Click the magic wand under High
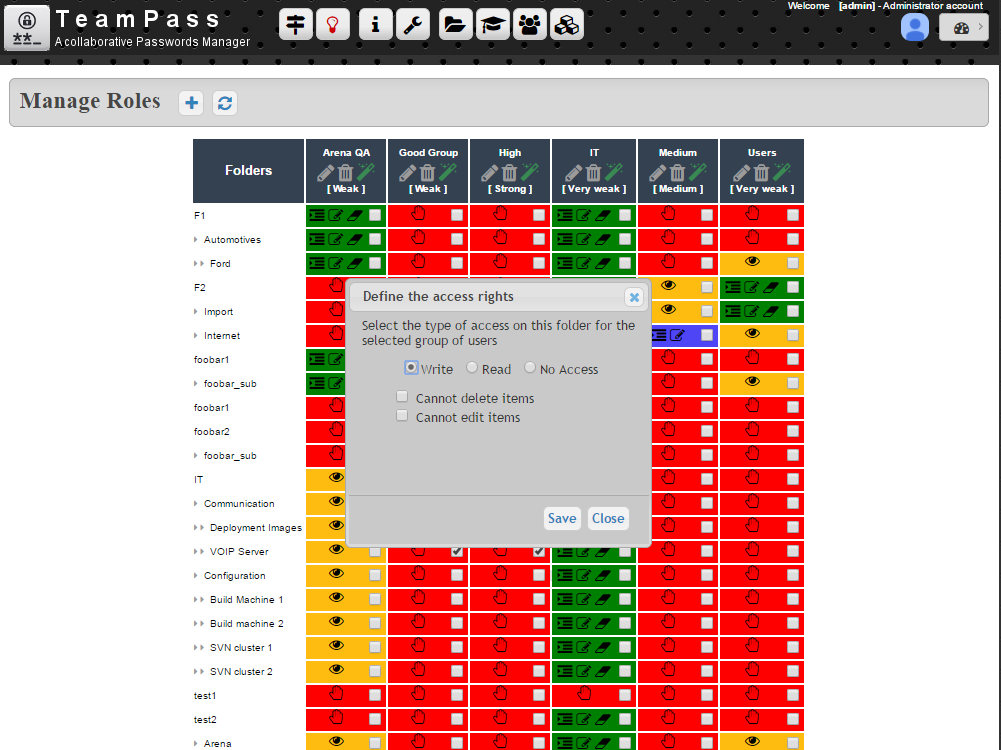 pos(530,172)
